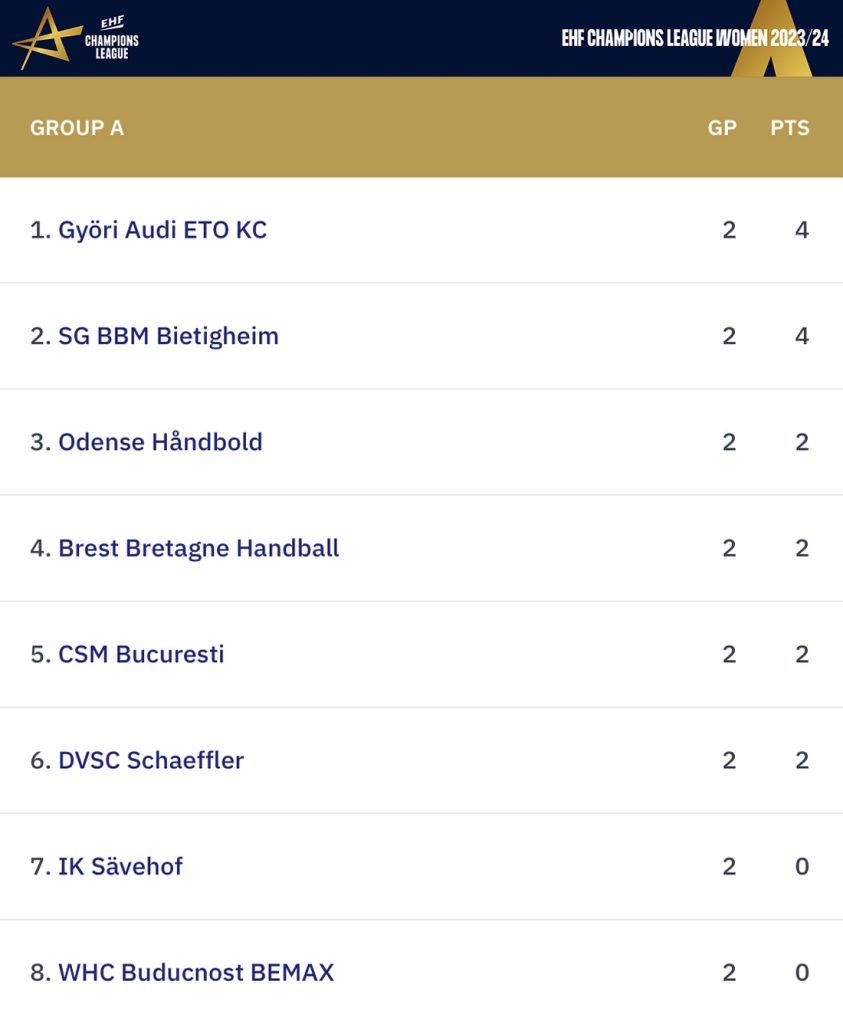Click IK Sävehof points value zero
Screen dimensions: 843x1024
tap(802, 867)
